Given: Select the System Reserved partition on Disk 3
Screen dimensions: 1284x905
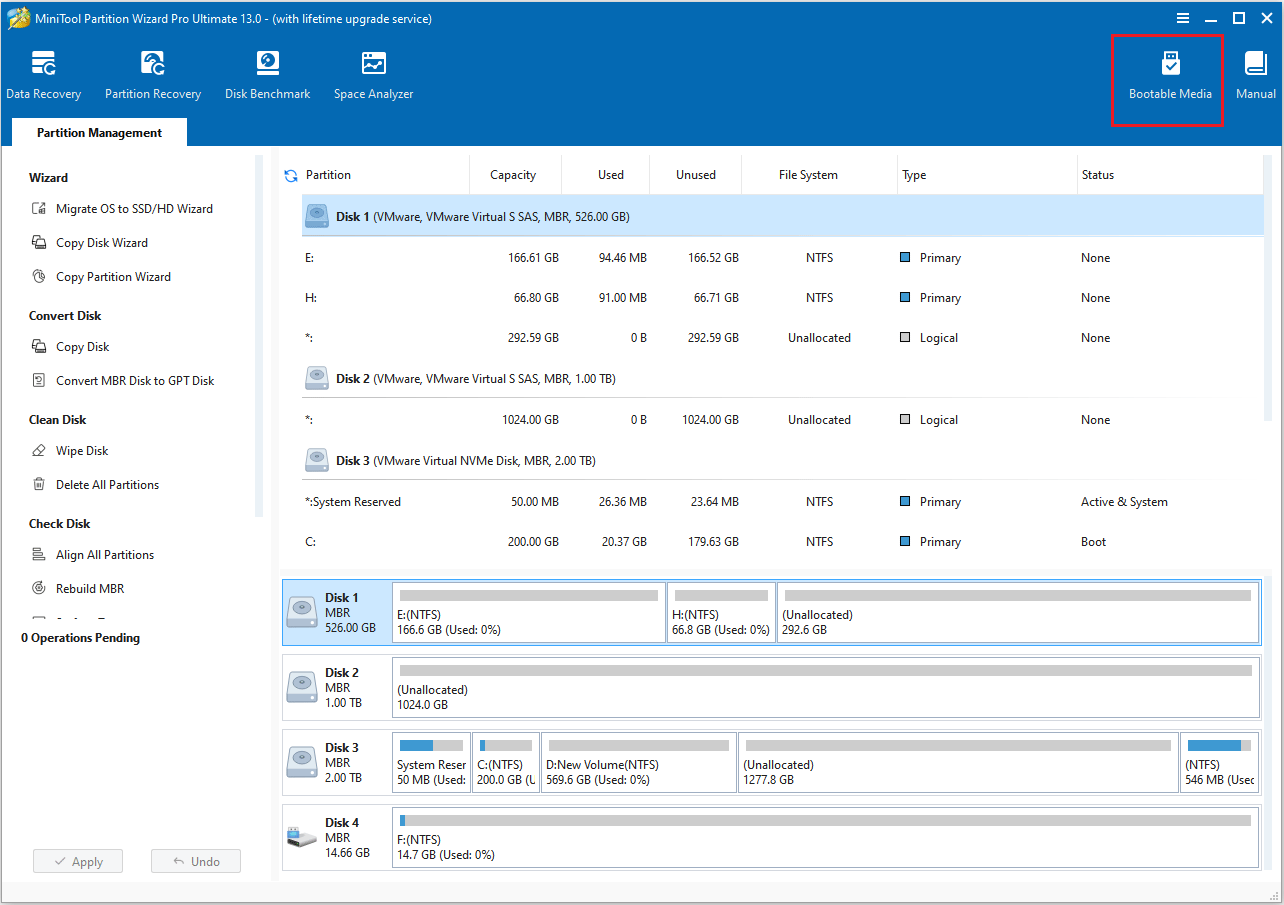Looking at the screenshot, I should point(431,762).
